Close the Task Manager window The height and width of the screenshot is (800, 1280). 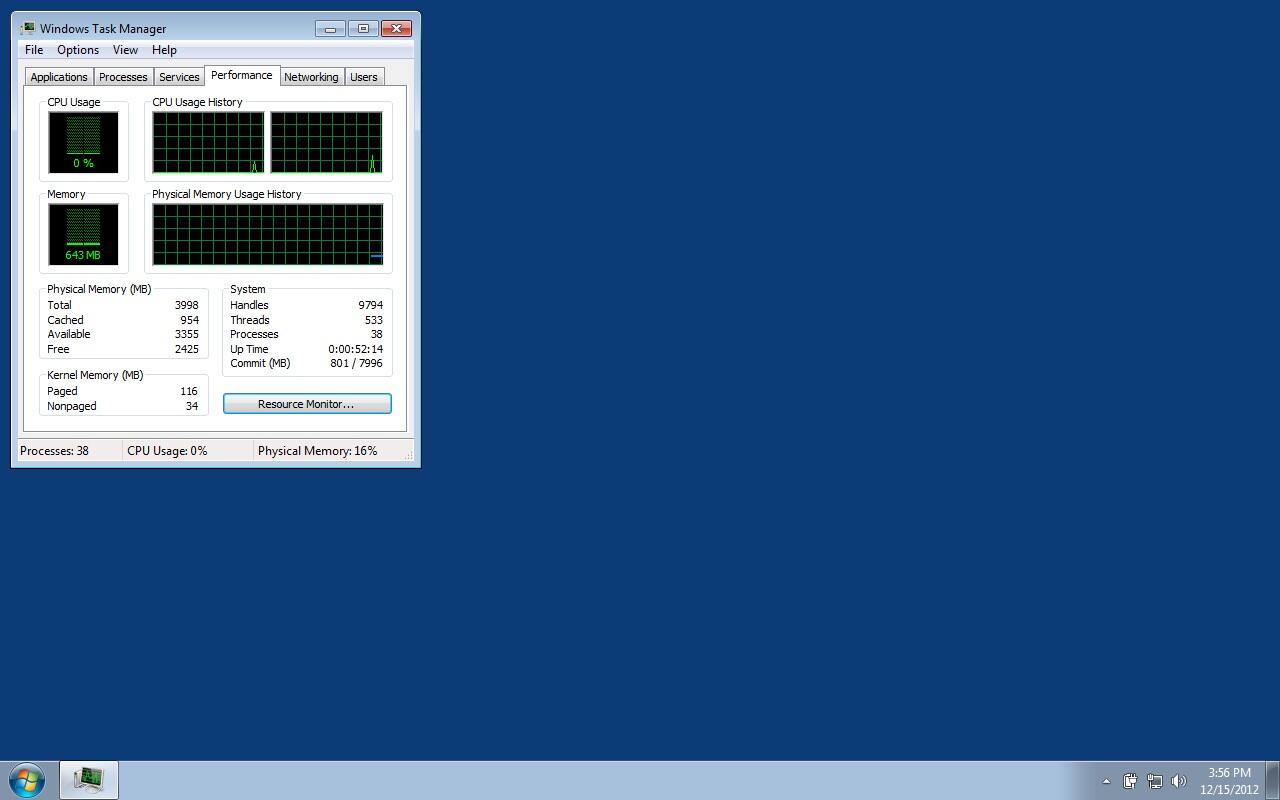pyautogui.click(x=396, y=28)
